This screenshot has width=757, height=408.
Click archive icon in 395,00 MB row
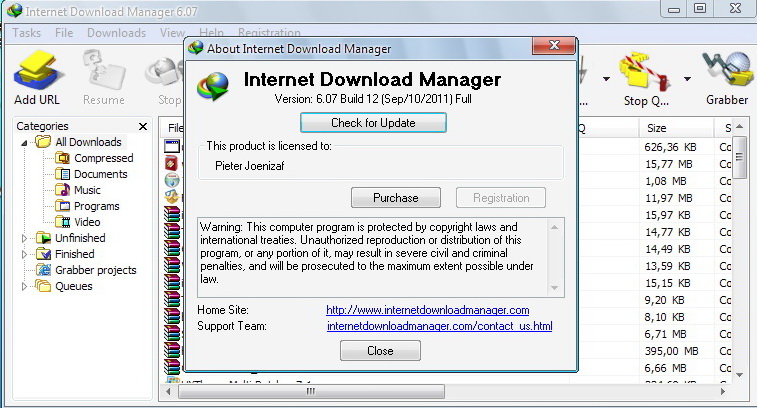(x=172, y=350)
